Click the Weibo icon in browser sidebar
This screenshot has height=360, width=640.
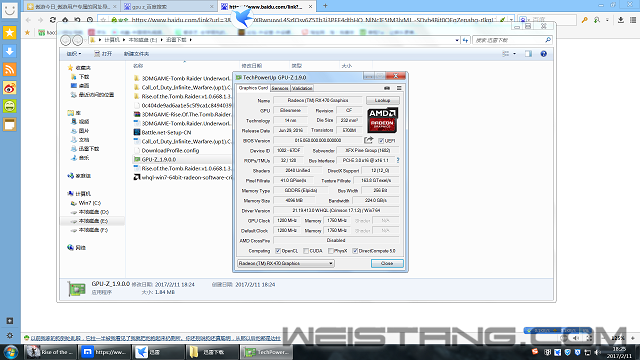click(9, 88)
